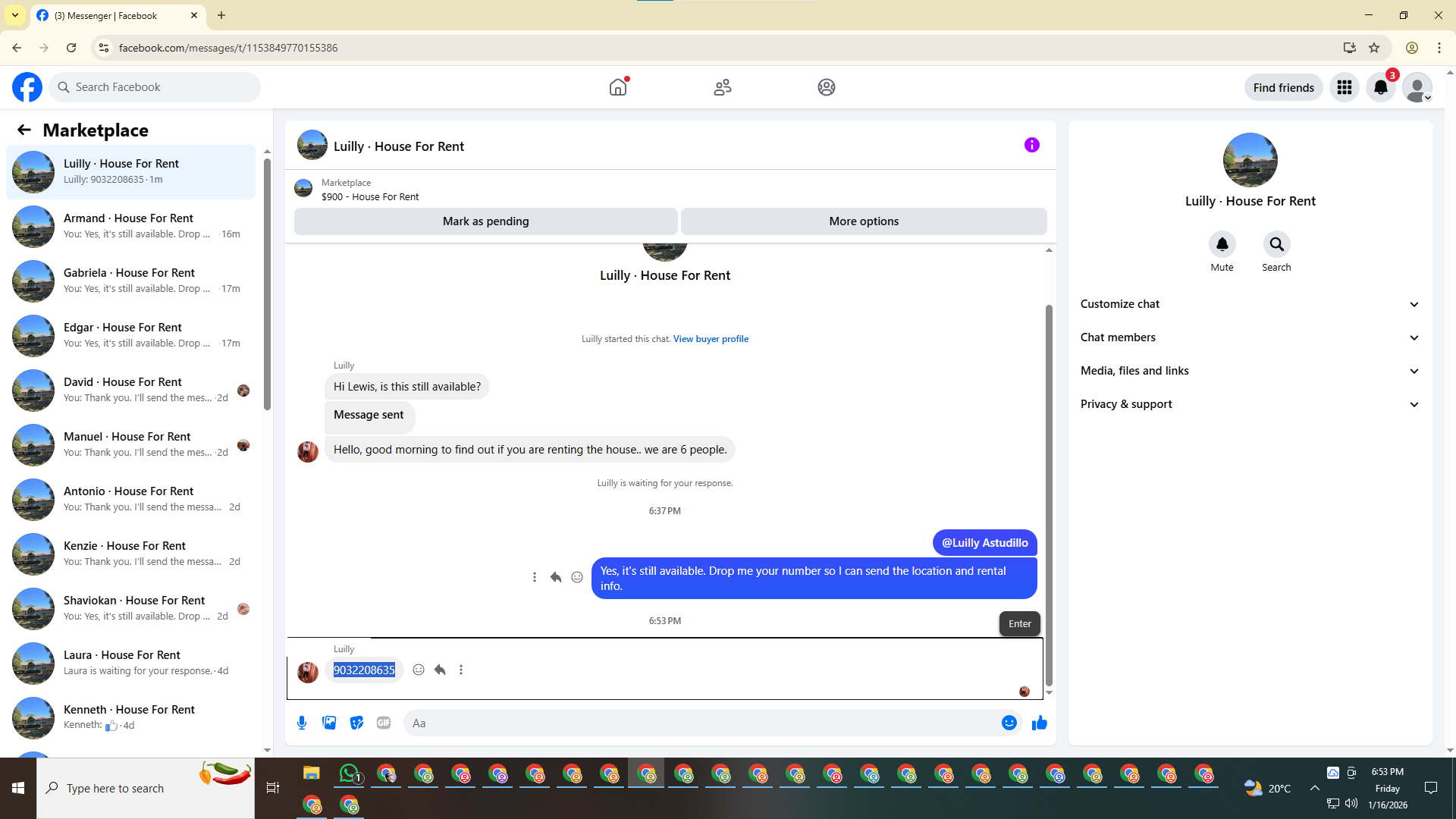The width and height of the screenshot is (1456, 819).
Task: Click Search icon in chat details panel
Action: (1276, 244)
